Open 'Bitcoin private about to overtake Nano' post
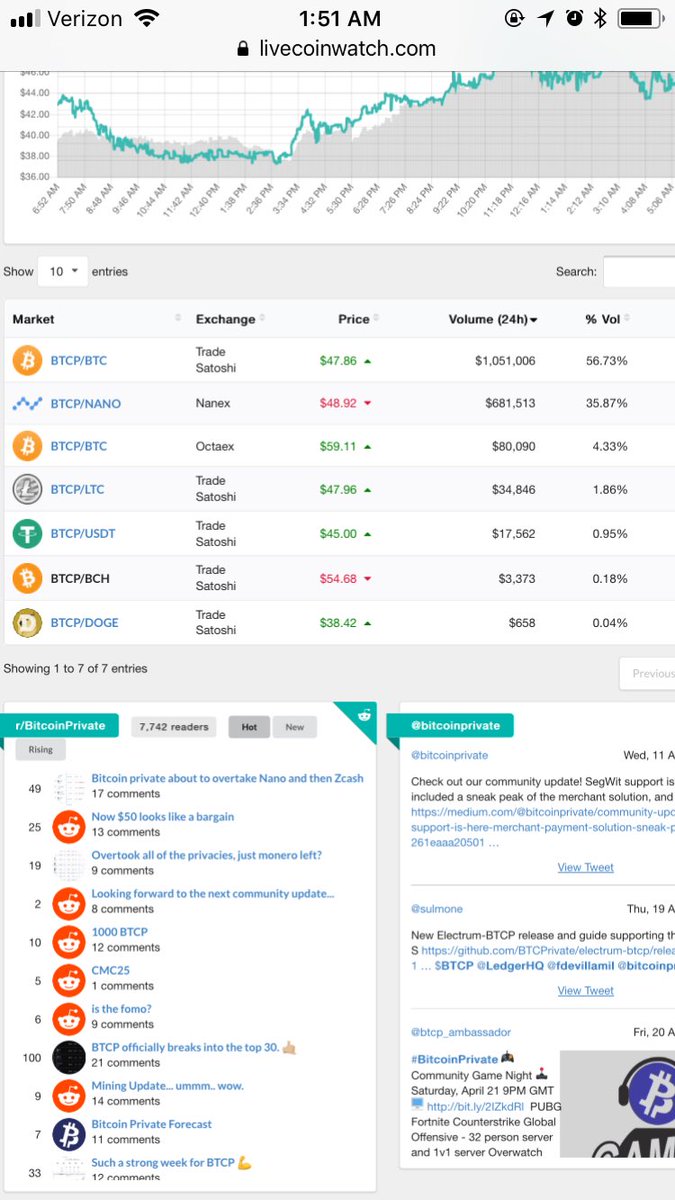This screenshot has width=675, height=1200. tap(228, 778)
